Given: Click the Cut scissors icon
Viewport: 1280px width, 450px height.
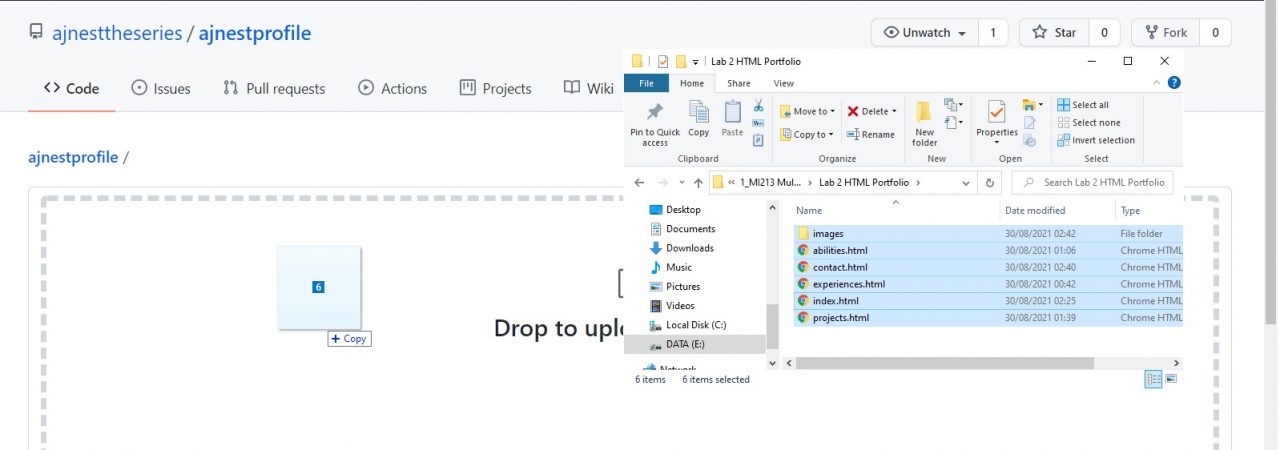Looking at the screenshot, I should (758, 105).
